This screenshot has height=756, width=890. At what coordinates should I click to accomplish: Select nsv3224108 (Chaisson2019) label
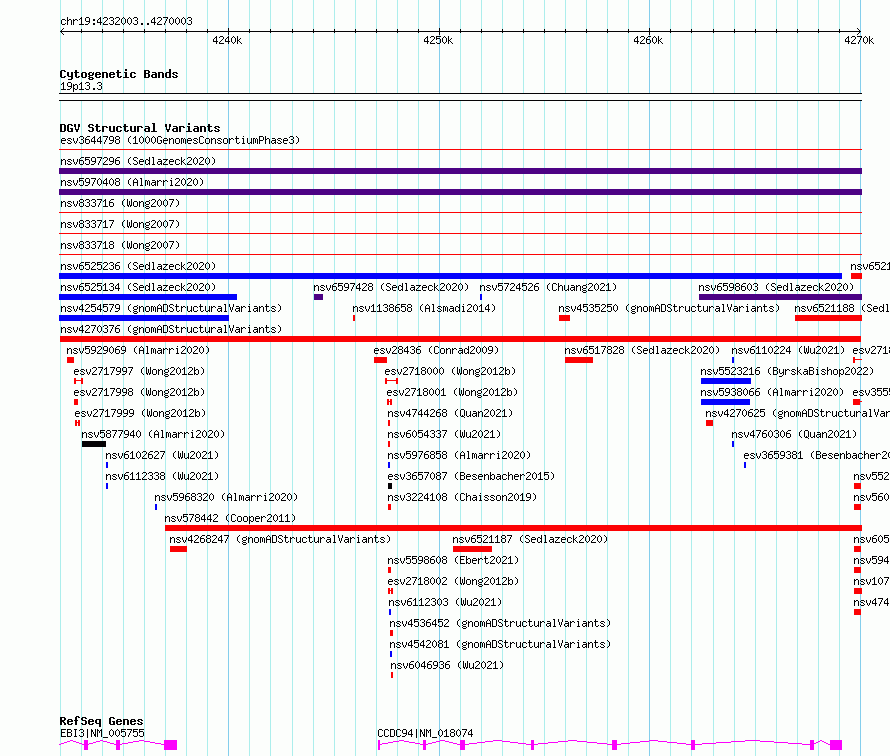pyautogui.click(x=462, y=497)
